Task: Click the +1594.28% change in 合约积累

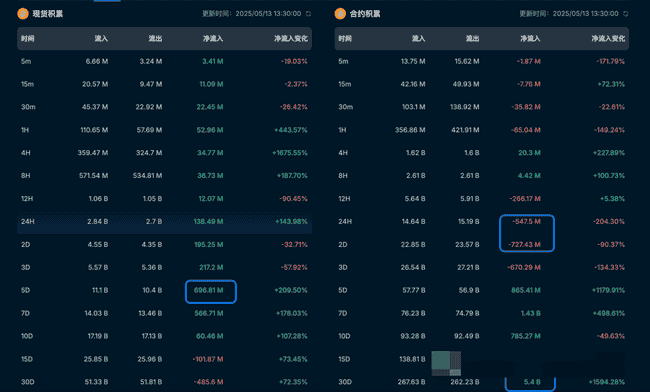Action: (606, 382)
